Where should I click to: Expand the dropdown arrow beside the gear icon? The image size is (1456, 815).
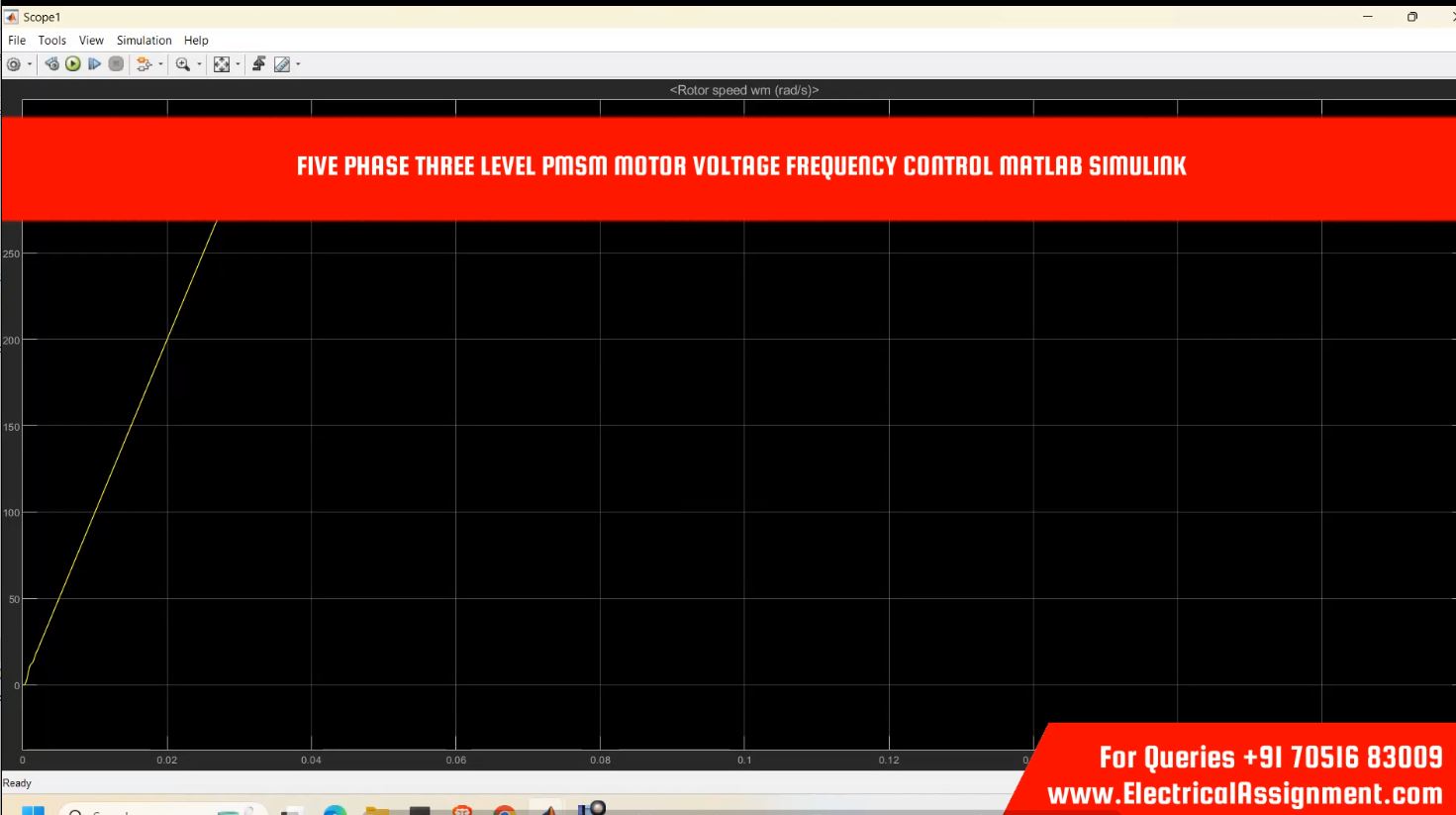(30, 64)
